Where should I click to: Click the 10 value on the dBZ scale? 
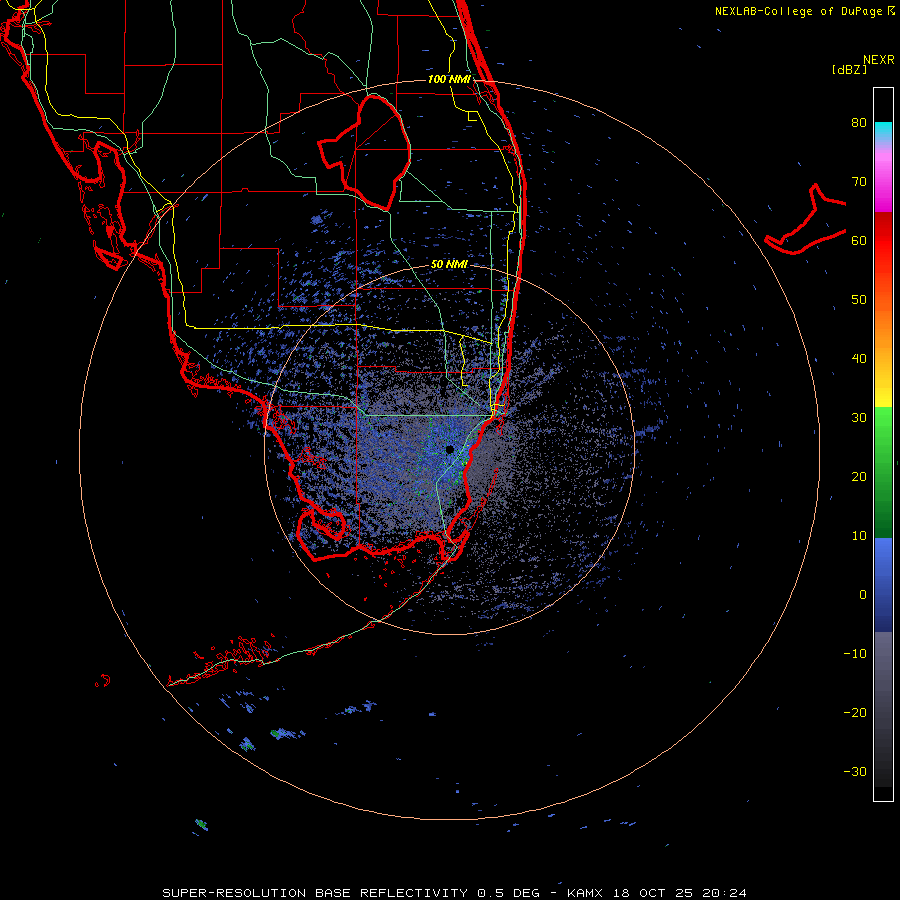859,536
